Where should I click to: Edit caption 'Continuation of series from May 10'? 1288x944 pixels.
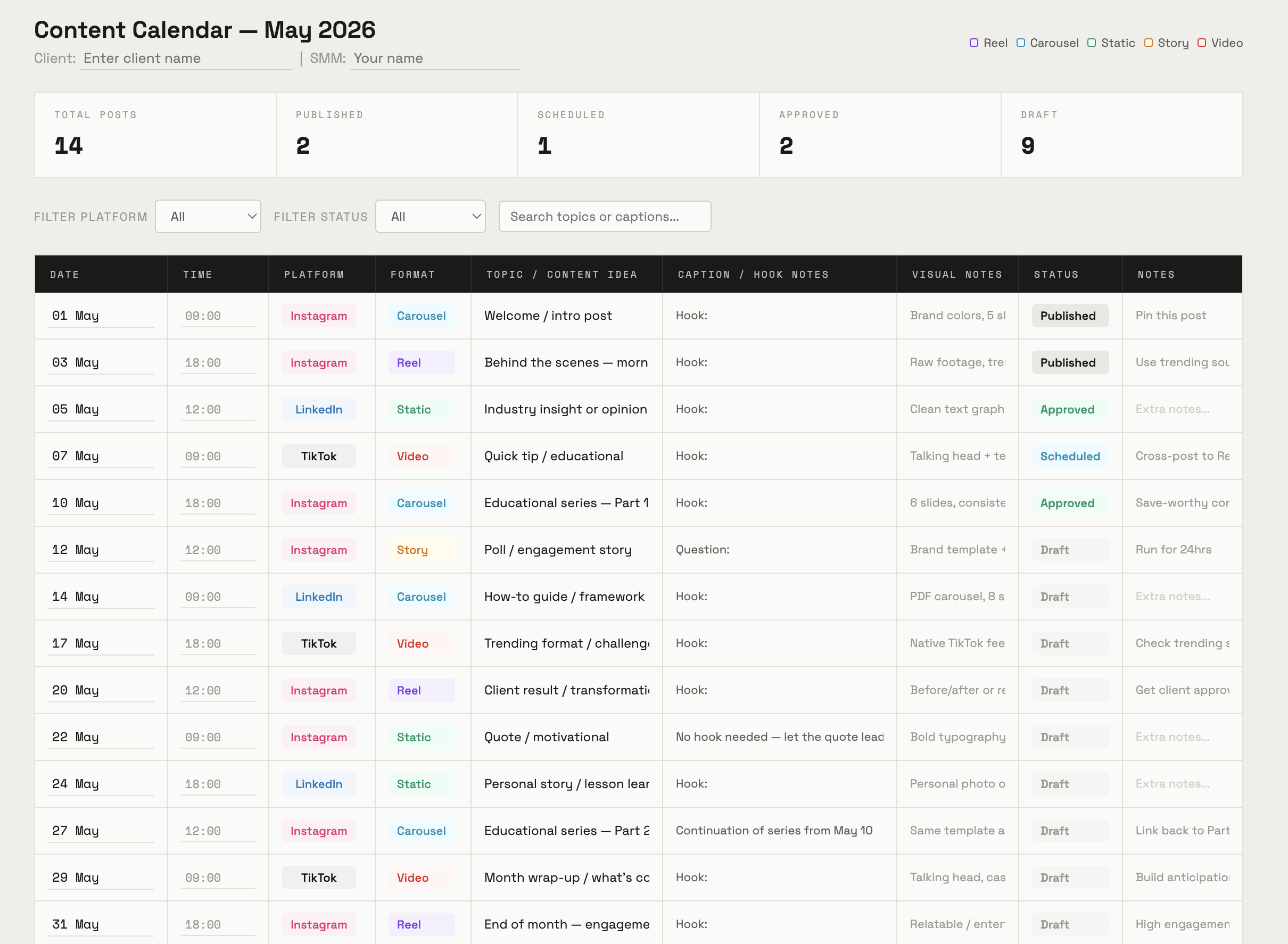[779, 831]
